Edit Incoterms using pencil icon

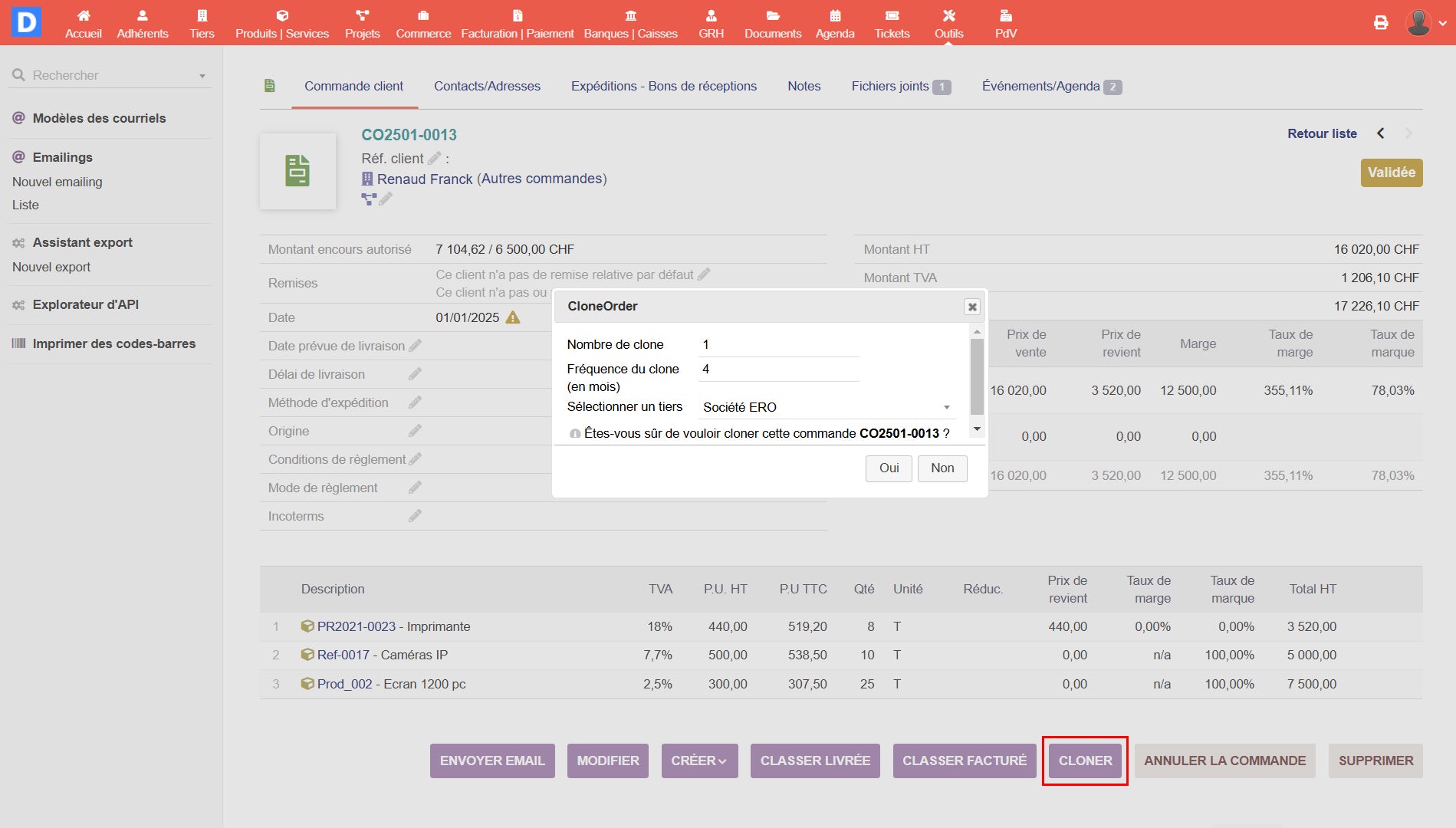pyautogui.click(x=415, y=516)
